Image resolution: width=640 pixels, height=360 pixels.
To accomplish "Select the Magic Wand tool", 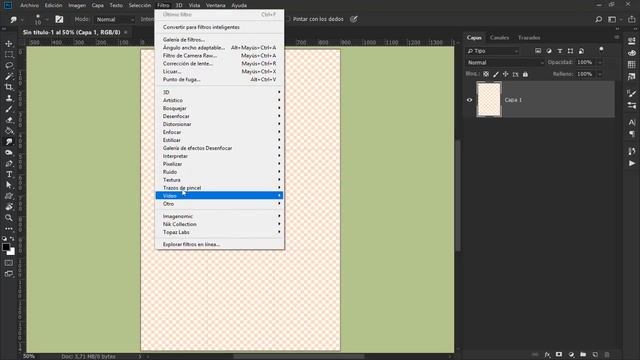I will 9,76.
